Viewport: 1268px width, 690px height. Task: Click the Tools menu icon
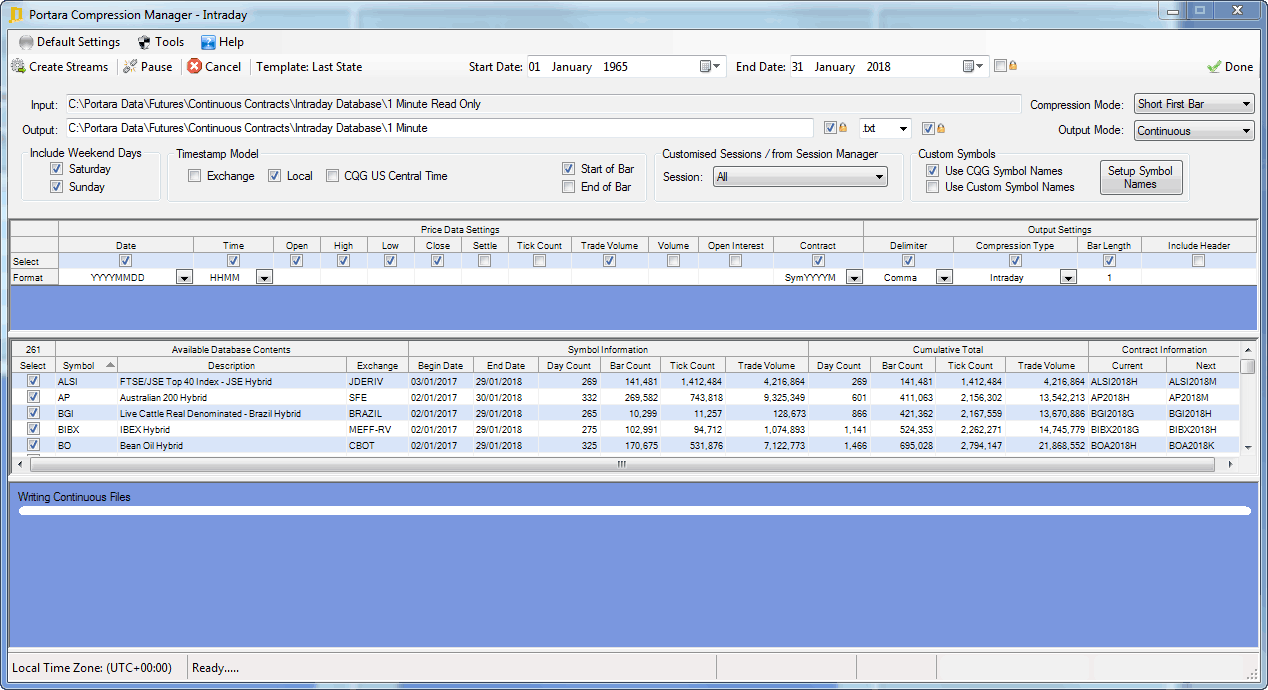point(144,42)
